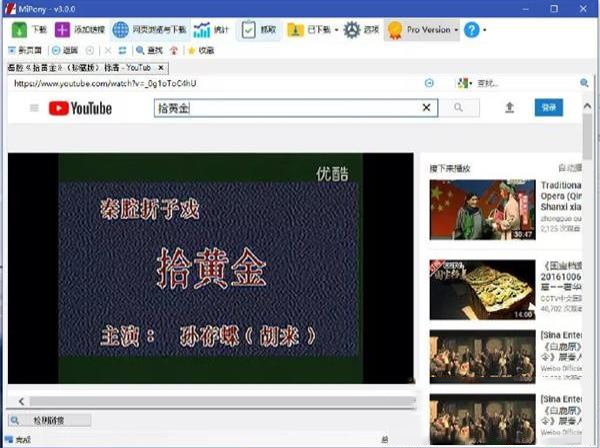The width and height of the screenshot is (600, 448).
Task: Click the greyed forward arrow icon
Action: click(x=90, y=50)
